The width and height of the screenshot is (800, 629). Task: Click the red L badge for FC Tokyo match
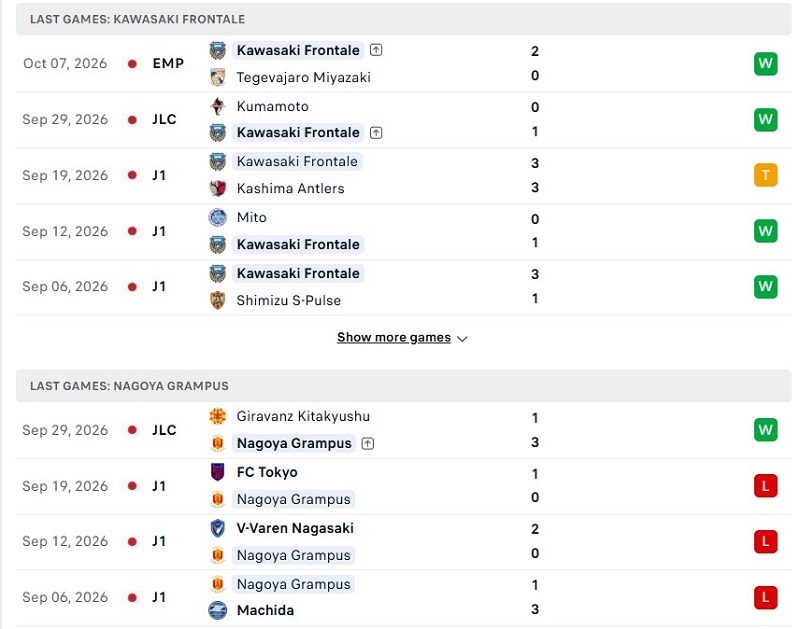765,486
